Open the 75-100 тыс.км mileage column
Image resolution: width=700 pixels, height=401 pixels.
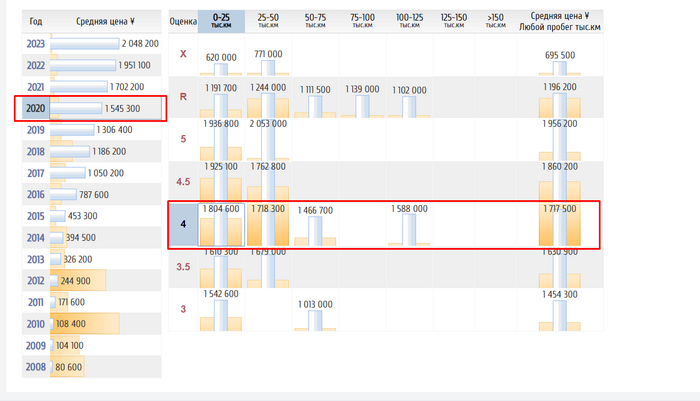pyautogui.click(x=362, y=21)
